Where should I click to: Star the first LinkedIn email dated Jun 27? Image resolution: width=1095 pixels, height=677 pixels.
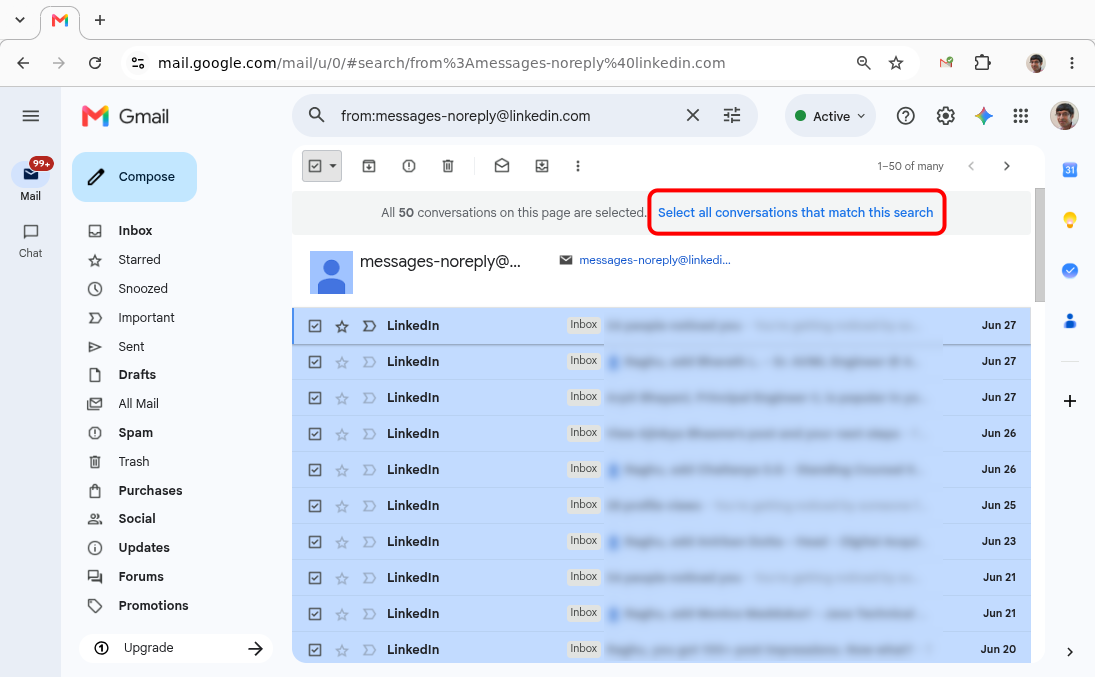point(341,326)
